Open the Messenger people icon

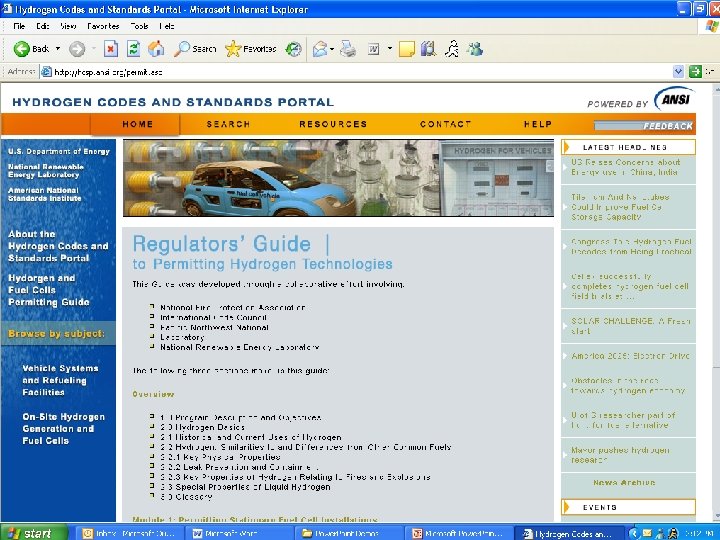pyautogui.click(x=475, y=49)
